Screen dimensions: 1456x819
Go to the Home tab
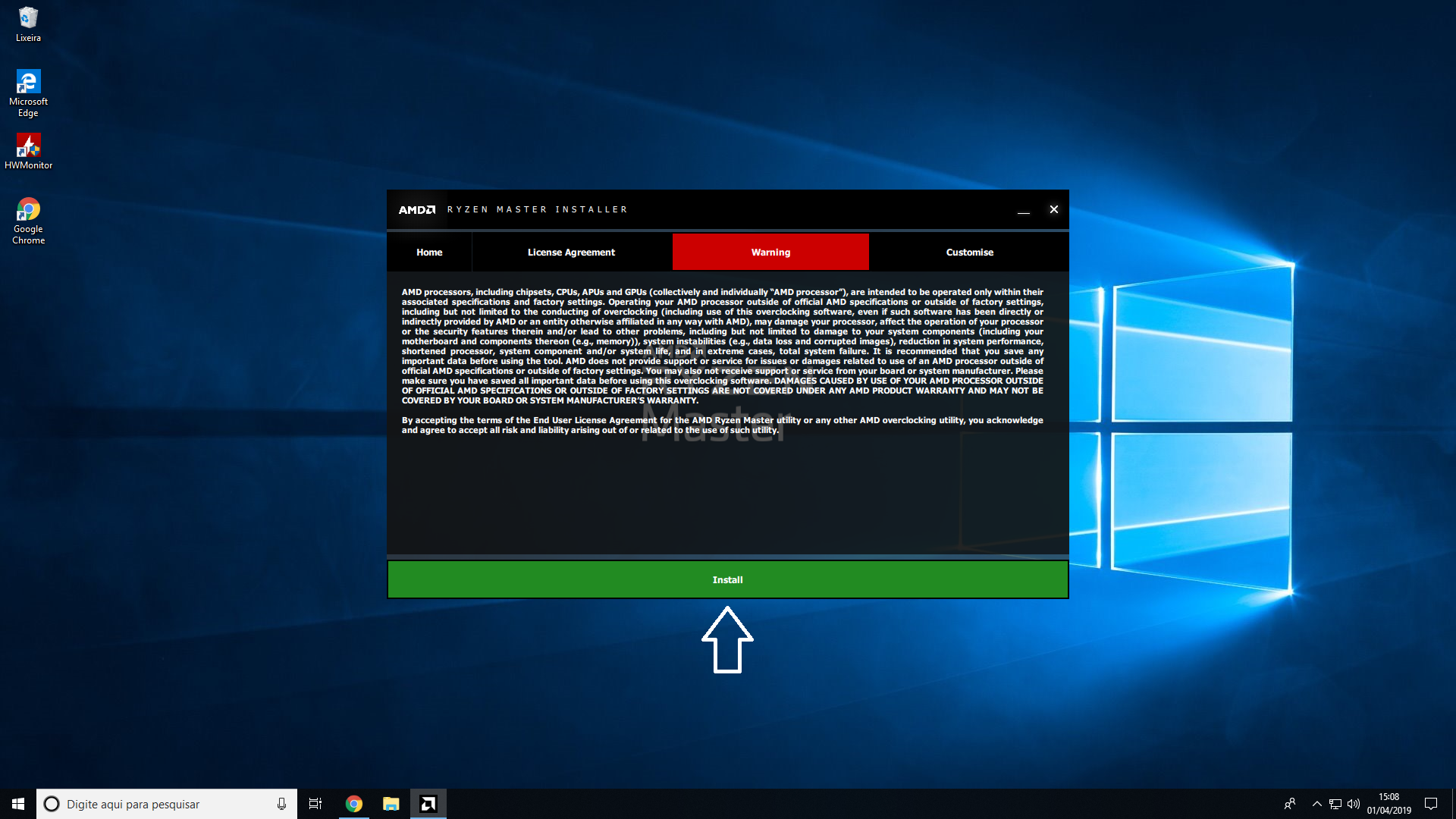pos(429,252)
